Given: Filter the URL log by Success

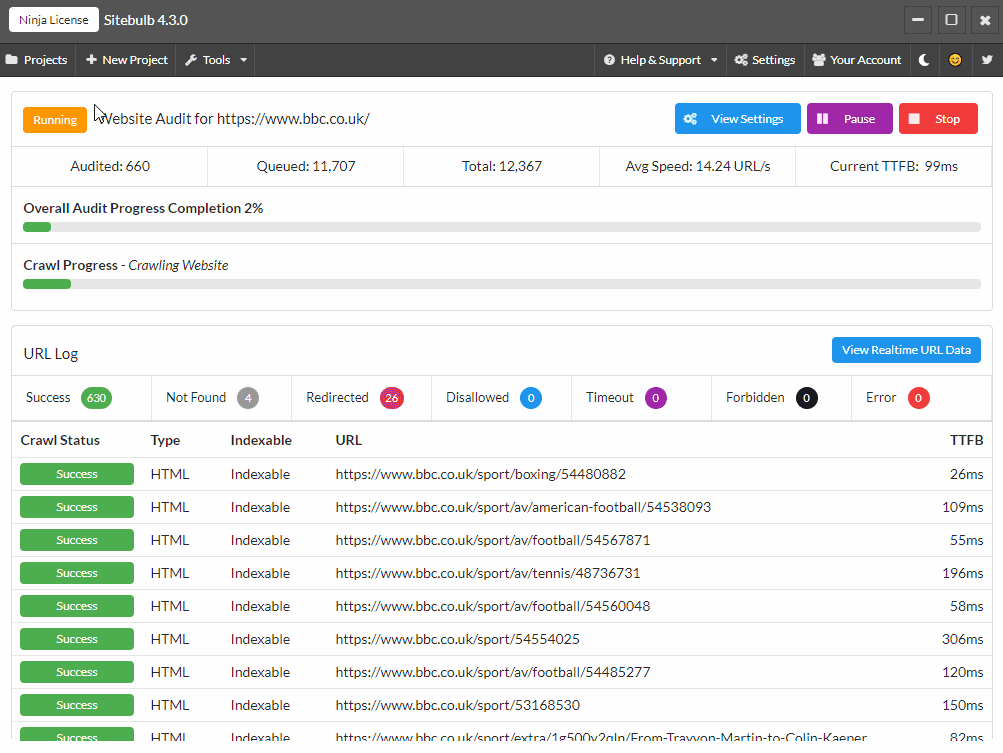Looking at the screenshot, I should (81, 398).
